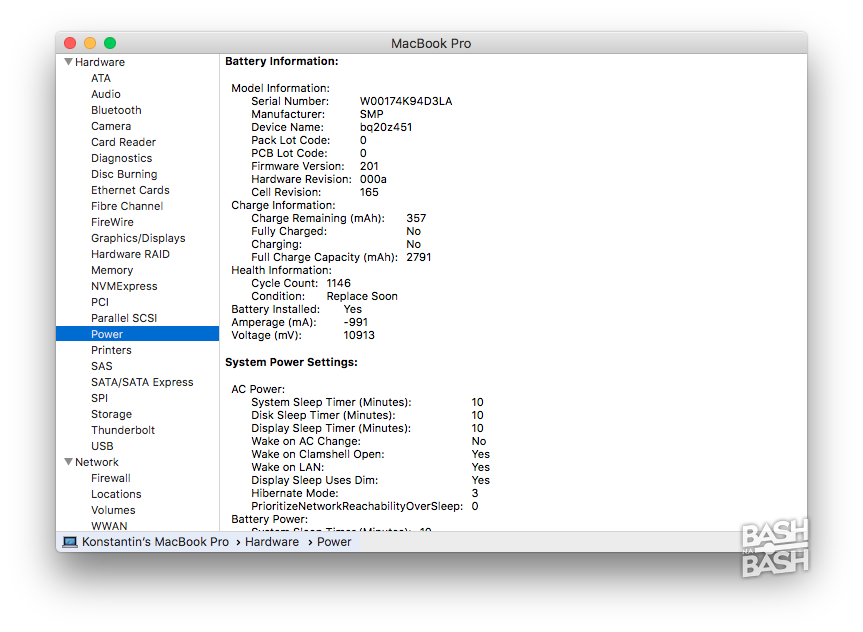Open the PCI section
This screenshot has width=863, height=632.
100,302
